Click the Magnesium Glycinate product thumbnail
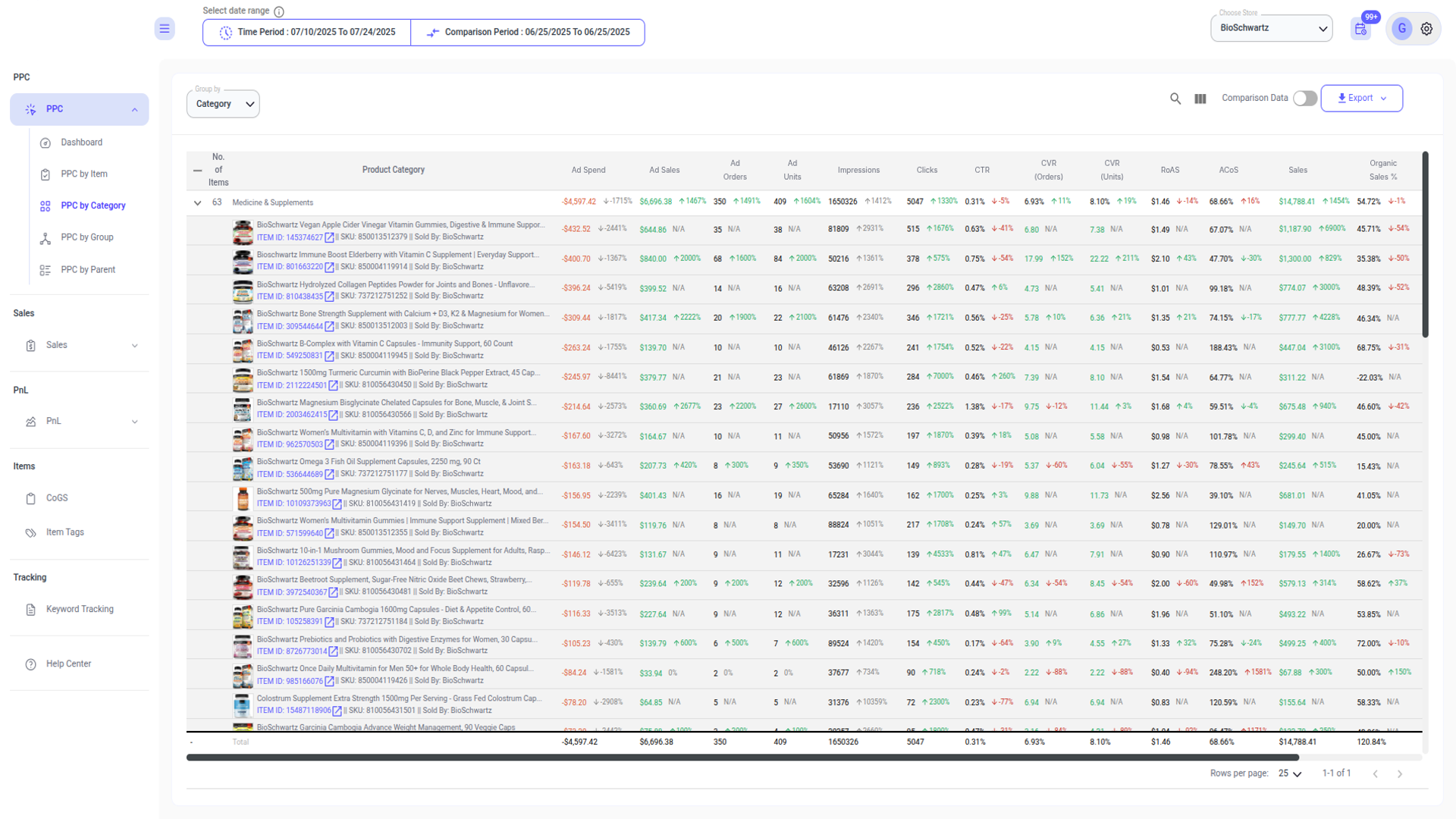Image resolution: width=1456 pixels, height=819 pixels. pyautogui.click(x=243, y=498)
